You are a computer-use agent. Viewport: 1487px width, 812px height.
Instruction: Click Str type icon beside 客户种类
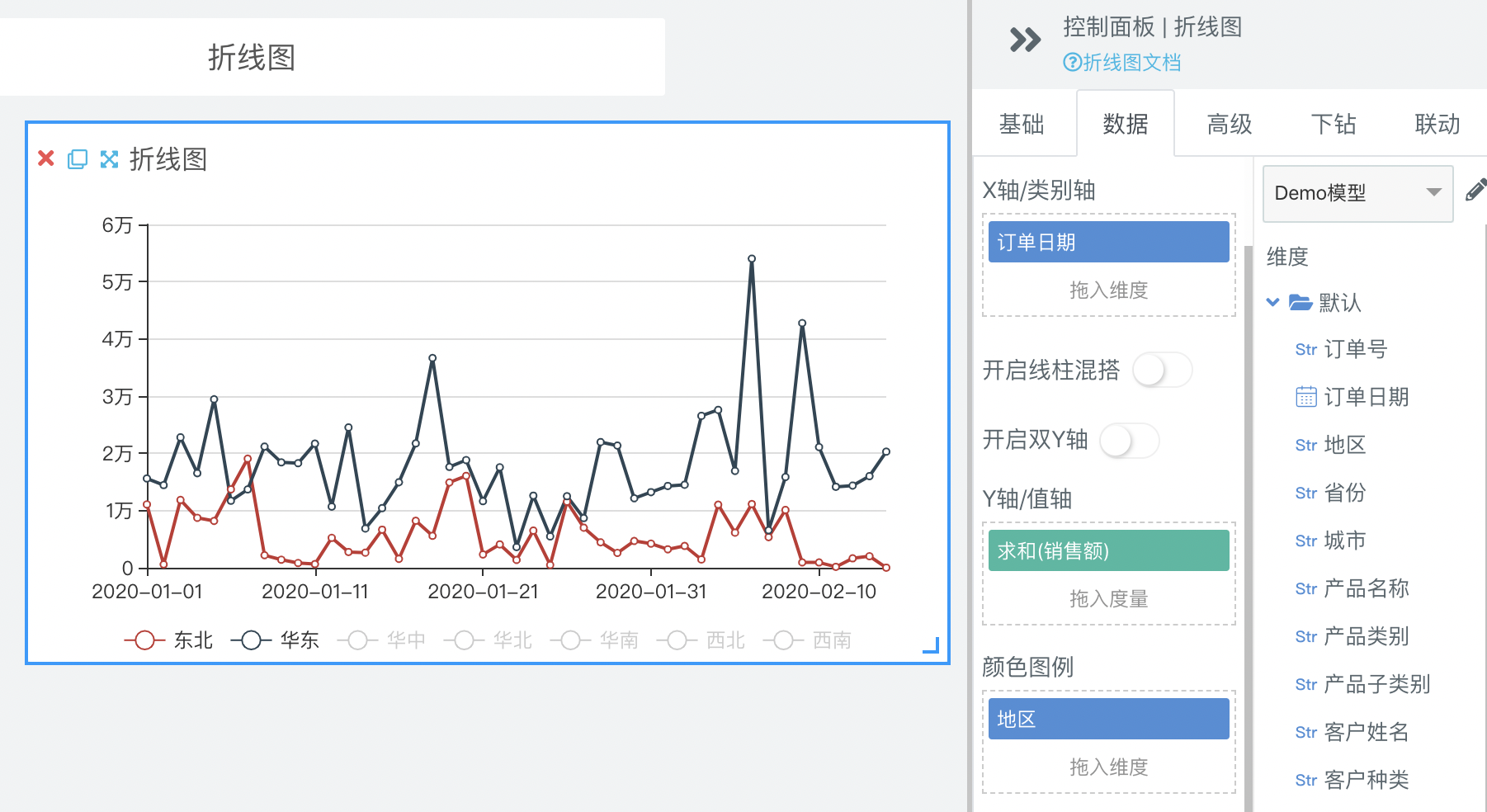point(1306,781)
